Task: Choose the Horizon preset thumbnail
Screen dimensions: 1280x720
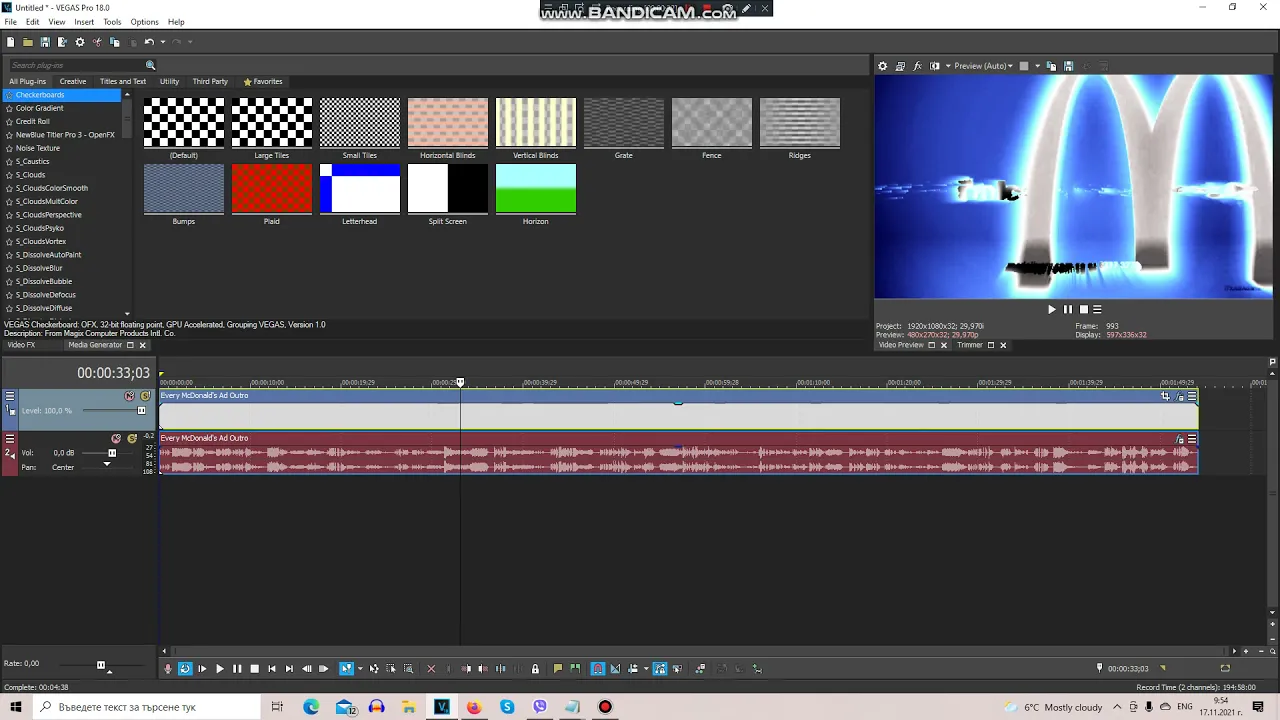Action: pyautogui.click(x=536, y=189)
